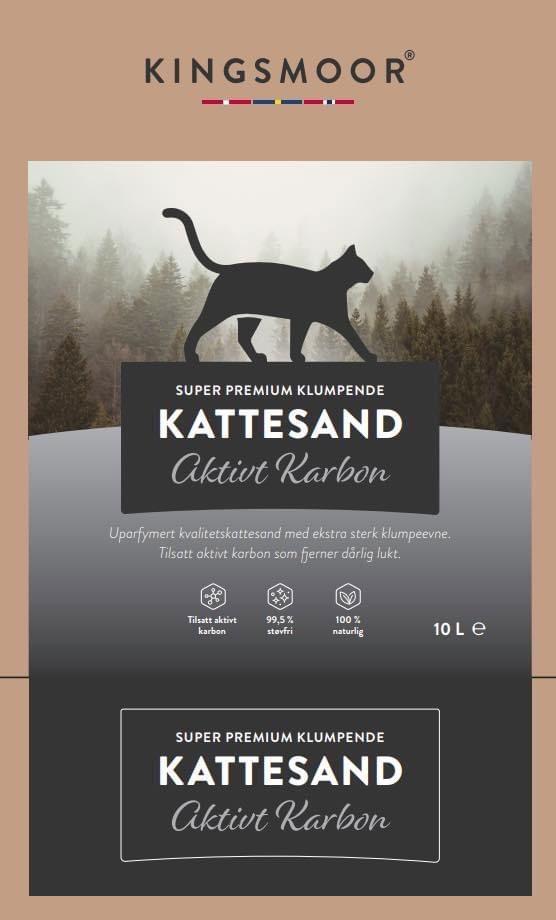The height and width of the screenshot is (920, 556).
Task: Click the upper 'SUPER PREMIUM KLUMPENDE' line
Action: [x=280, y=390]
